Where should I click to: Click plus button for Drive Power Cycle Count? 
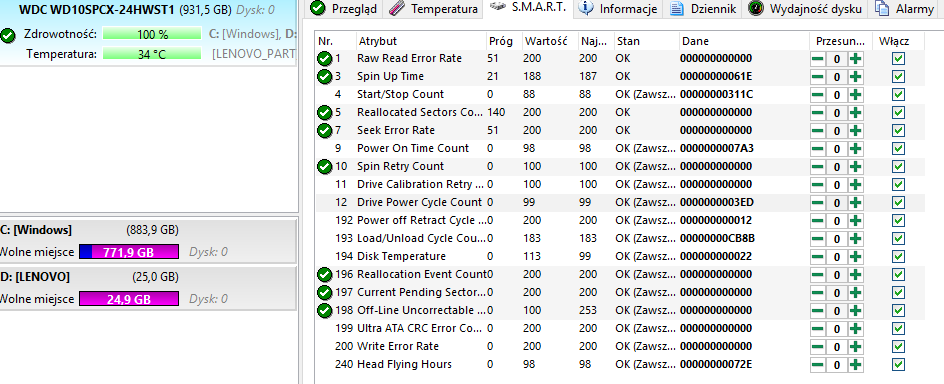tap(856, 203)
